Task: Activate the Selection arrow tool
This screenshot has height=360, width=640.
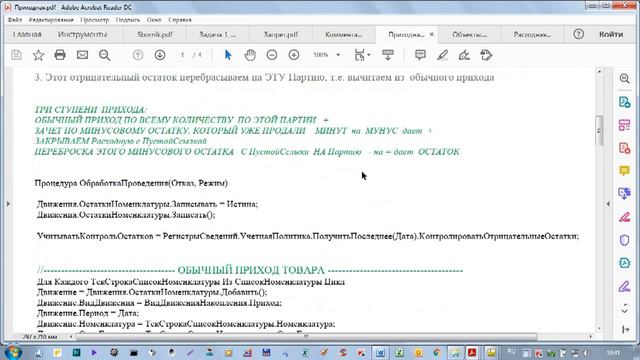Action: 228,55
